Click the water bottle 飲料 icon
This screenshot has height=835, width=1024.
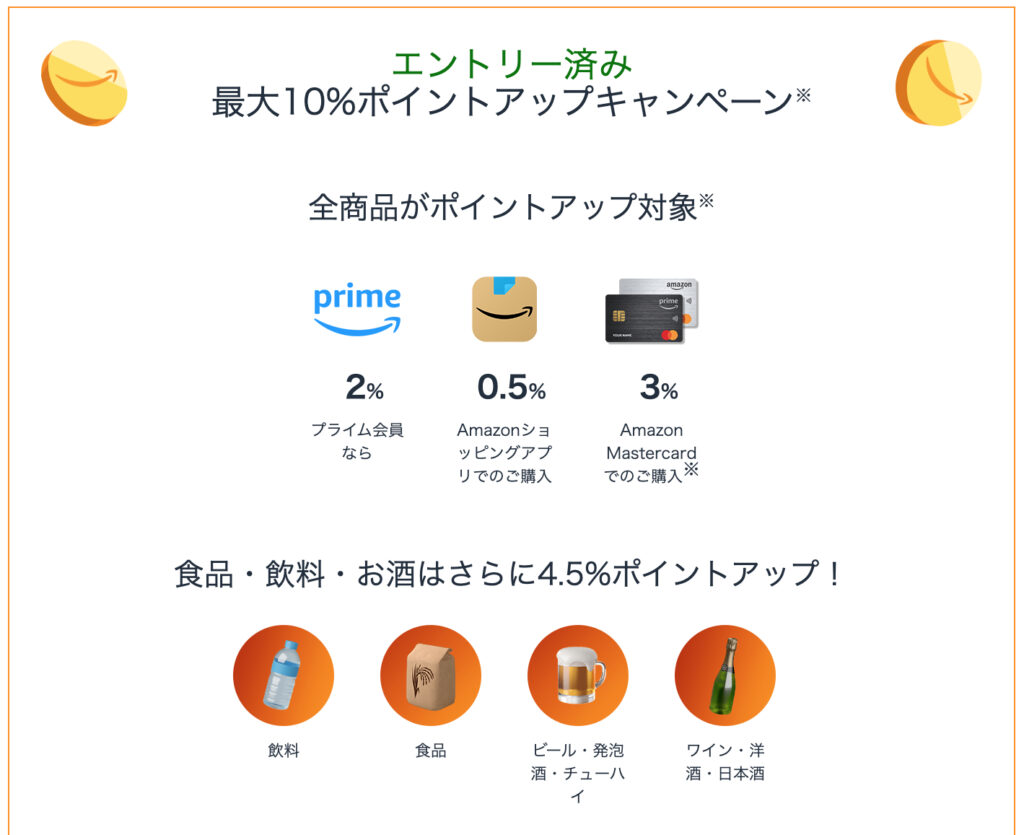pyautogui.click(x=283, y=675)
